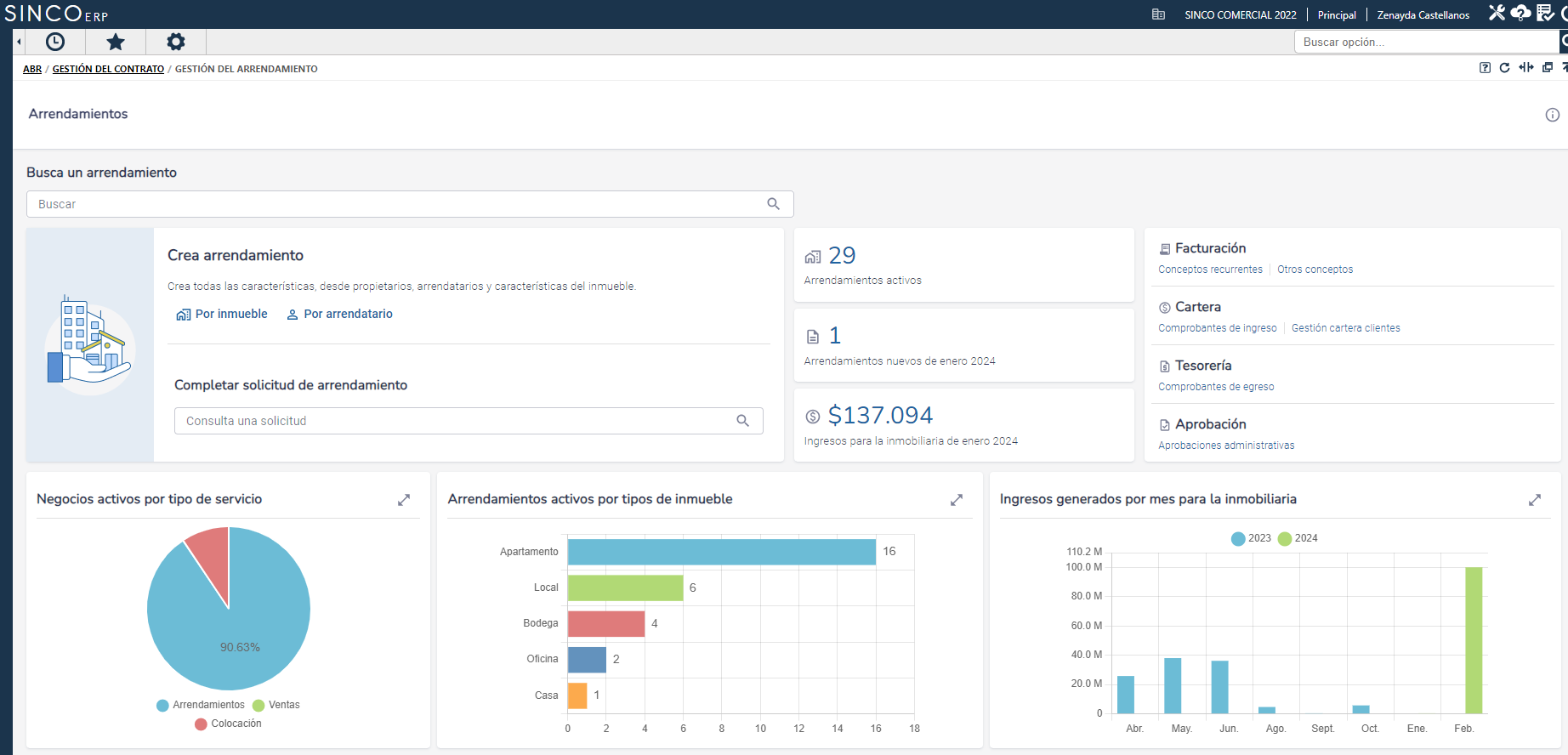Image resolution: width=1568 pixels, height=755 pixels.
Task: Click the info icon beside Arrendamientos
Action: click(x=1552, y=115)
